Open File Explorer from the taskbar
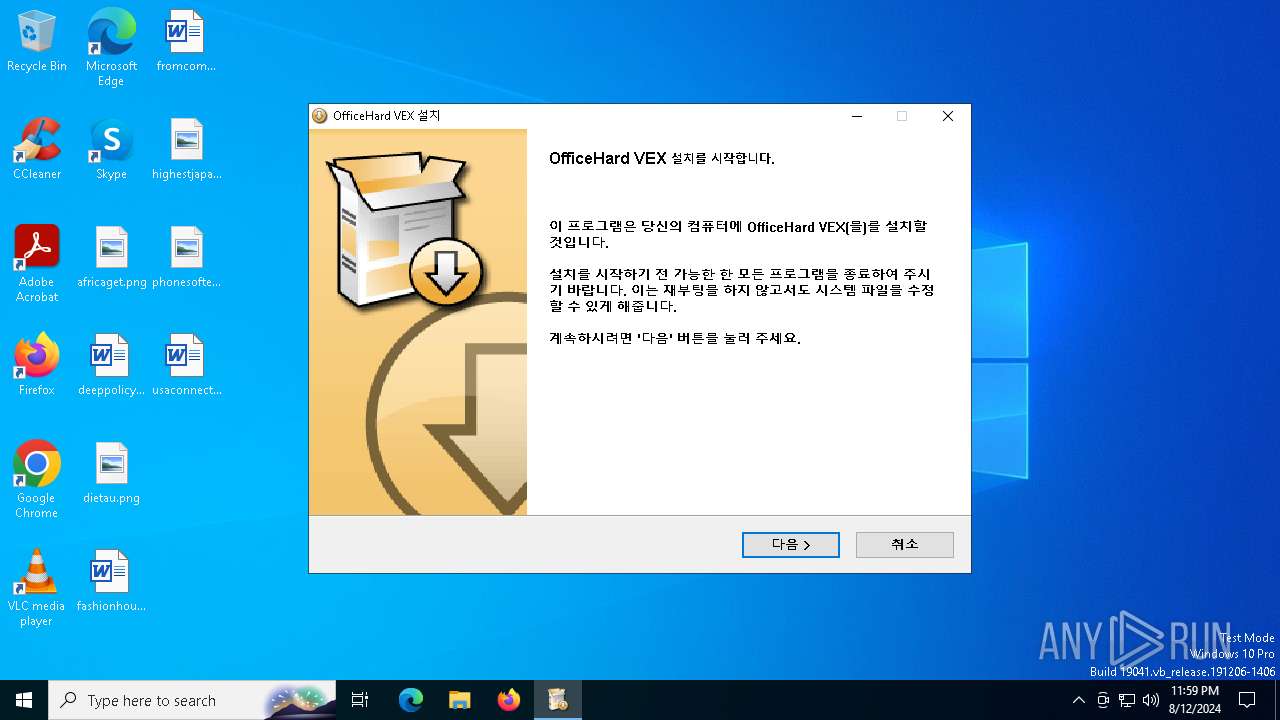The width and height of the screenshot is (1280, 720). tap(459, 700)
